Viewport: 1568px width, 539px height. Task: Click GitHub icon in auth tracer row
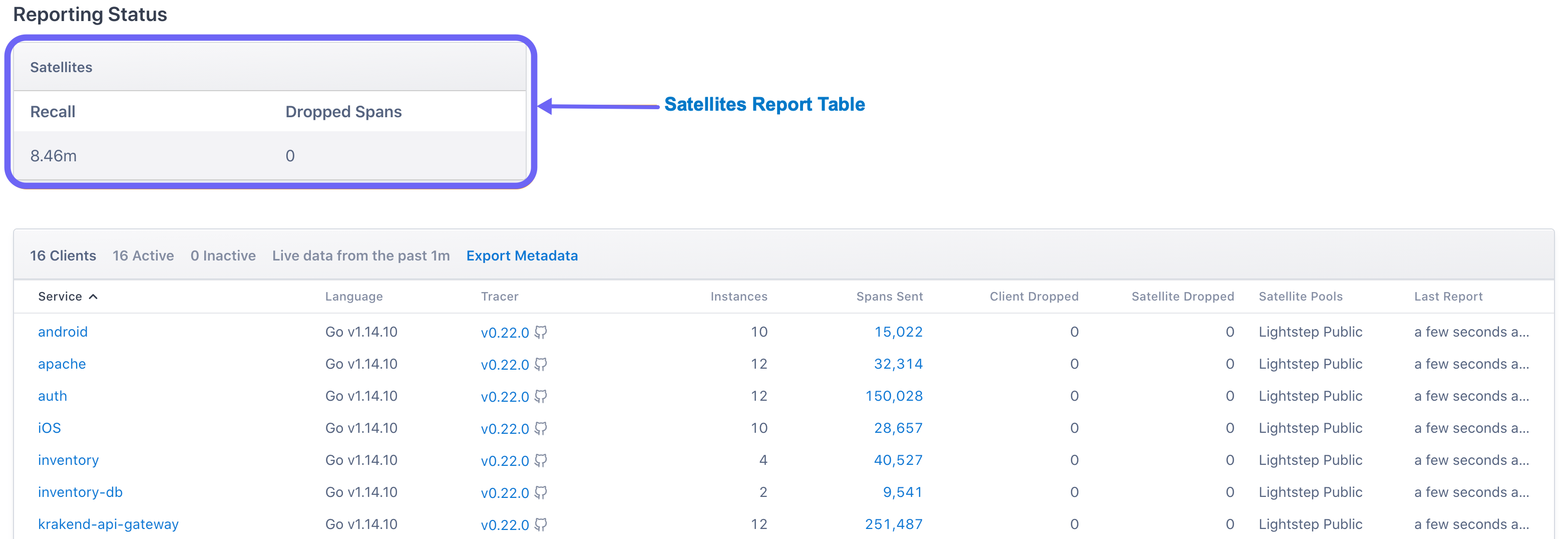coord(541,396)
